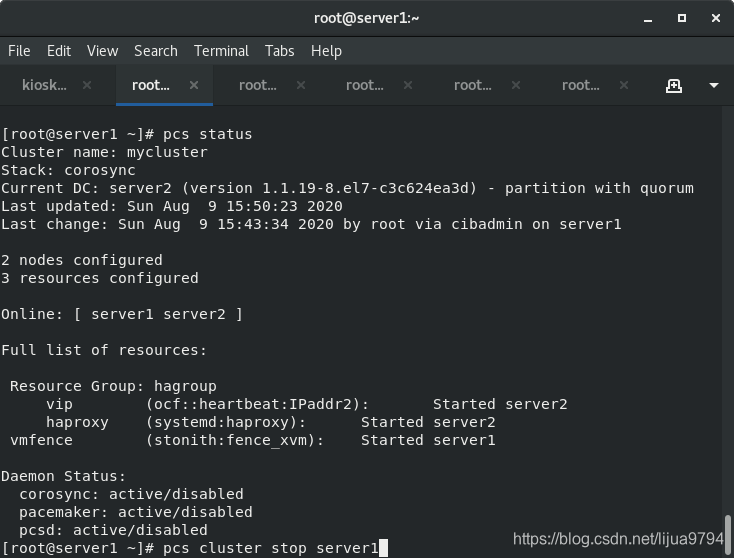Click the vmfence stonith resource line
This screenshot has height=558, width=734.
pyautogui.click(x=253, y=440)
